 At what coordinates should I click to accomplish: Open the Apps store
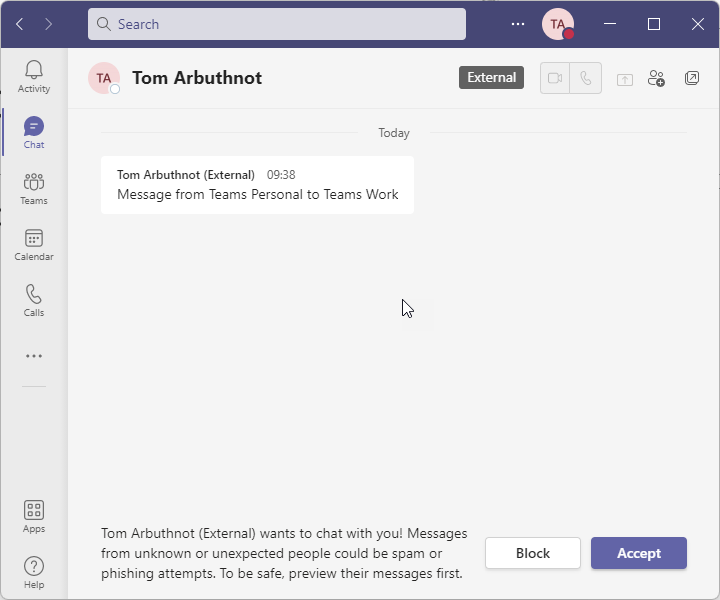pyautogui.click(x=34, y=516)
